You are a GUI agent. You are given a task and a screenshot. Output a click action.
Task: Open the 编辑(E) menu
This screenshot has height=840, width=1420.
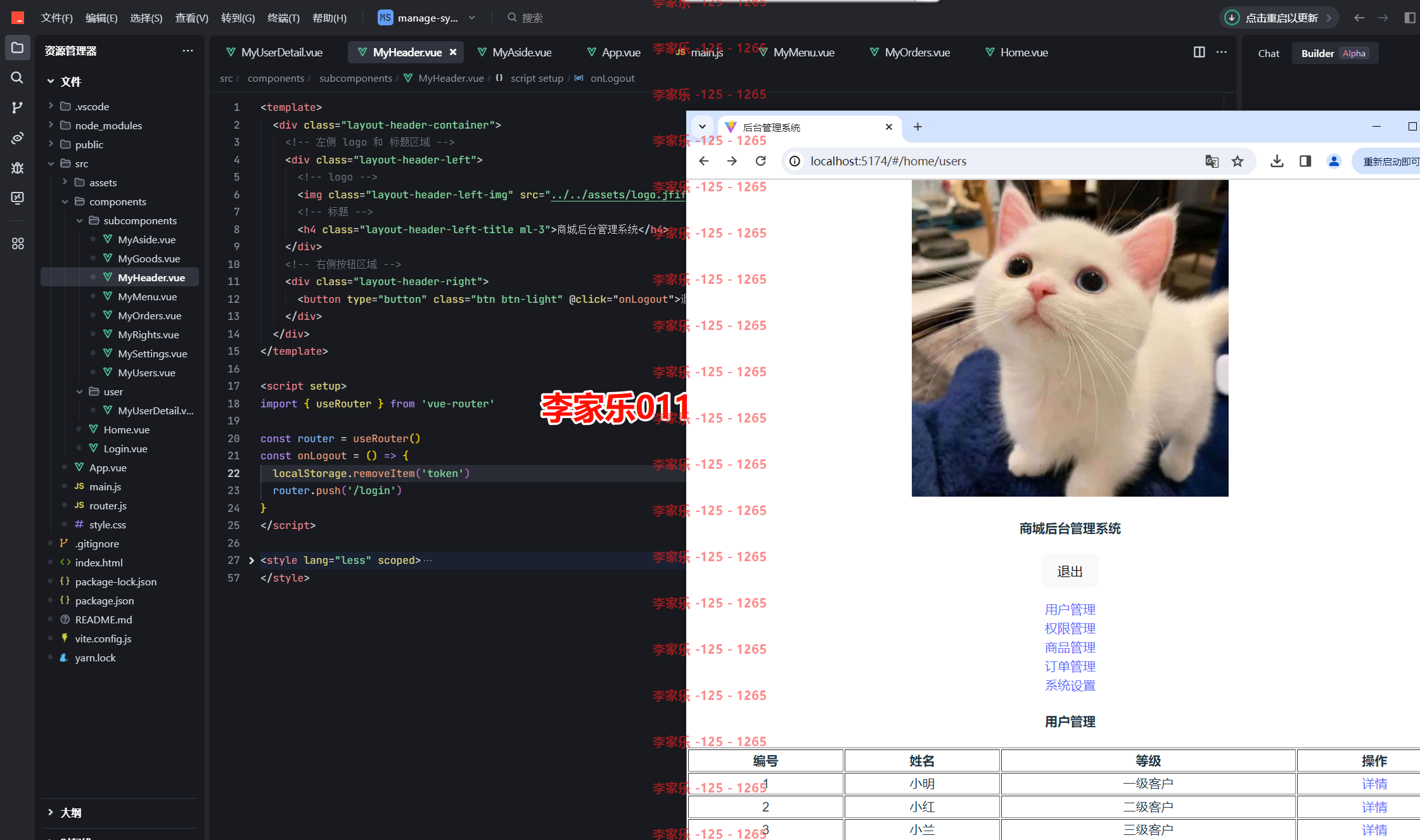pos(101,18)
